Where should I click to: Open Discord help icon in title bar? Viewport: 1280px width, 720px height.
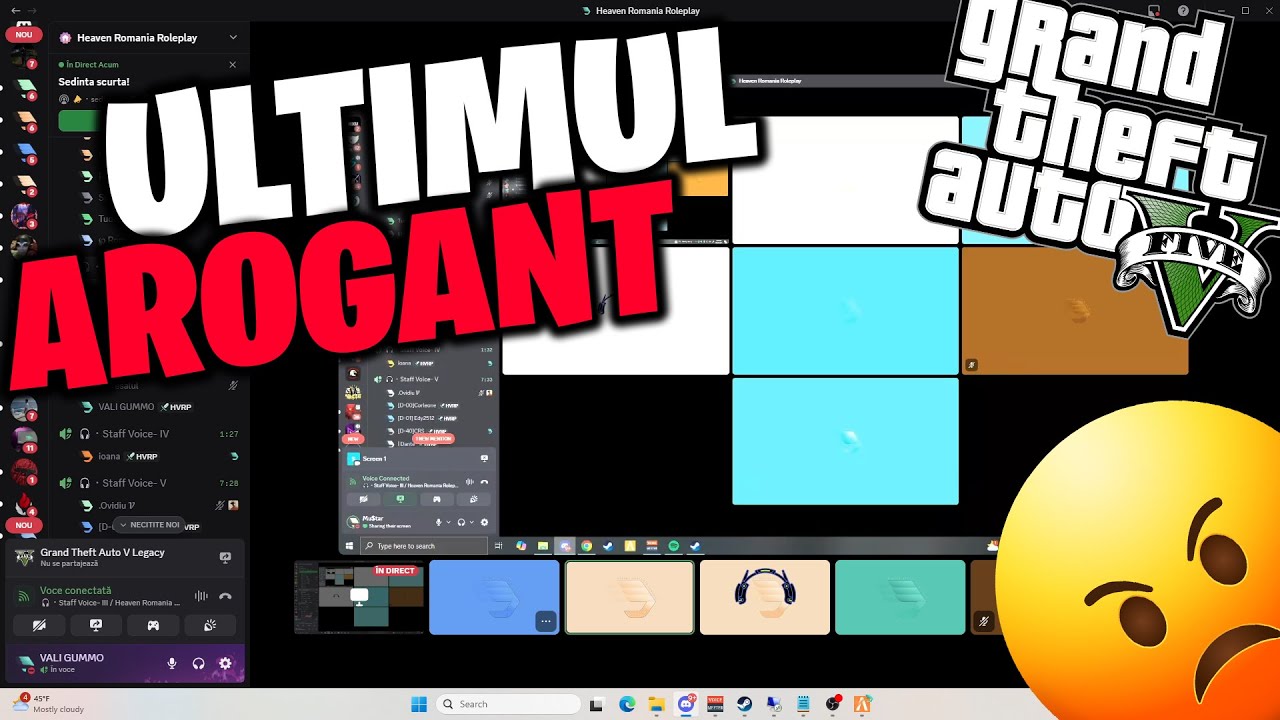(x=1183, y=10)
